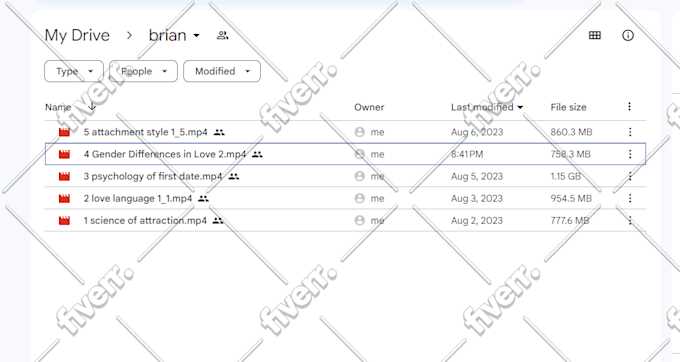Viewport: 680px width, 362px height.
Task: Open more actions for 1 science of attraction
Action: 630,220
